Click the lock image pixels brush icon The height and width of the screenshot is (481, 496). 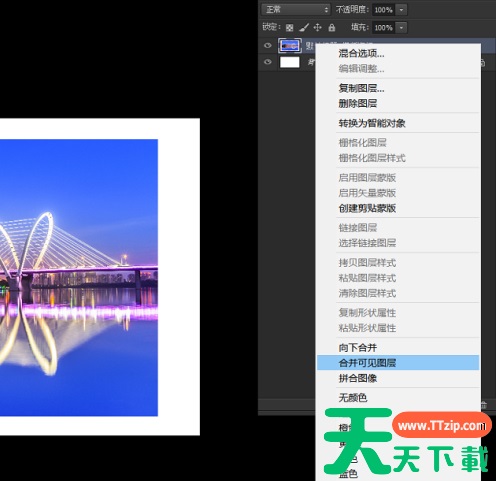304,27
